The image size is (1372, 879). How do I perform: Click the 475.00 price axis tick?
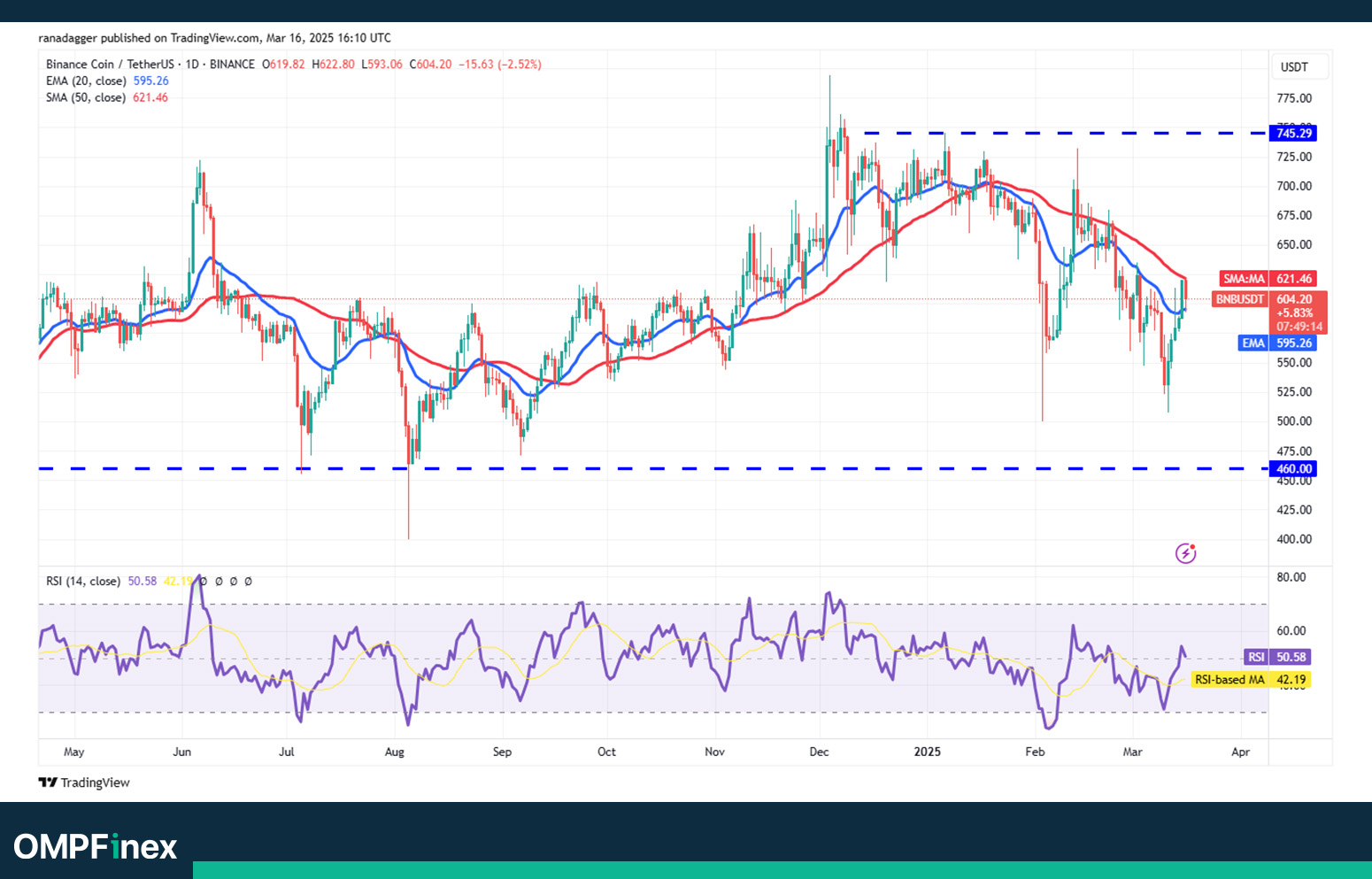[1294, 451]
